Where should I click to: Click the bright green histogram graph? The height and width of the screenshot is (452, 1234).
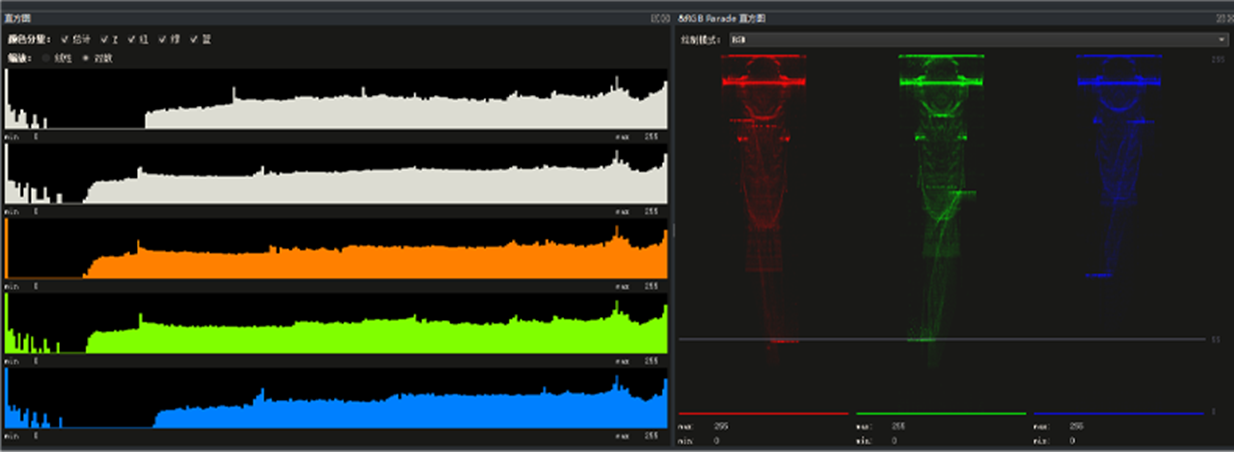click(380, 336)
